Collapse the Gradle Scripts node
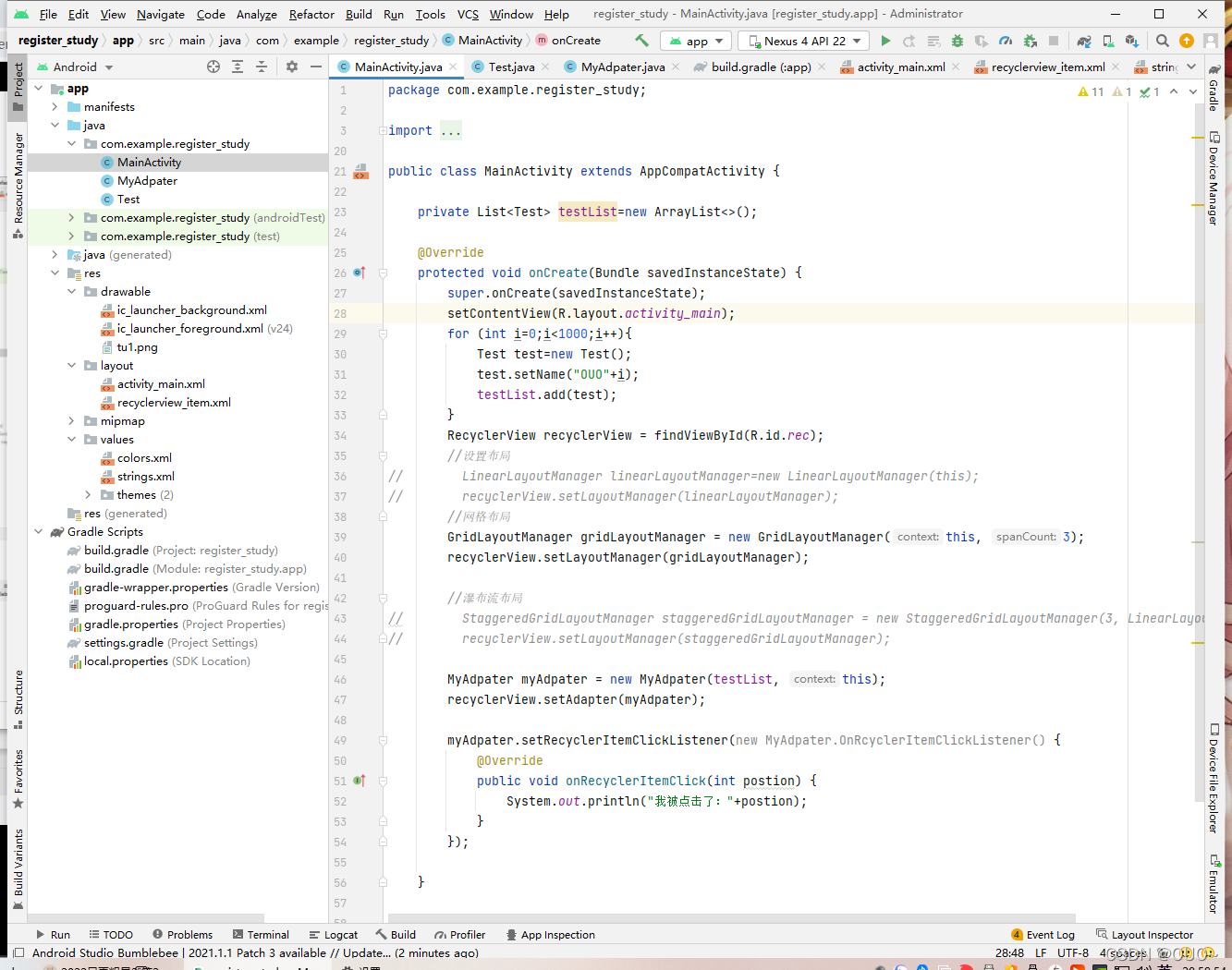The width and height of the screenshot is (1232, 970). click(39, 532)
